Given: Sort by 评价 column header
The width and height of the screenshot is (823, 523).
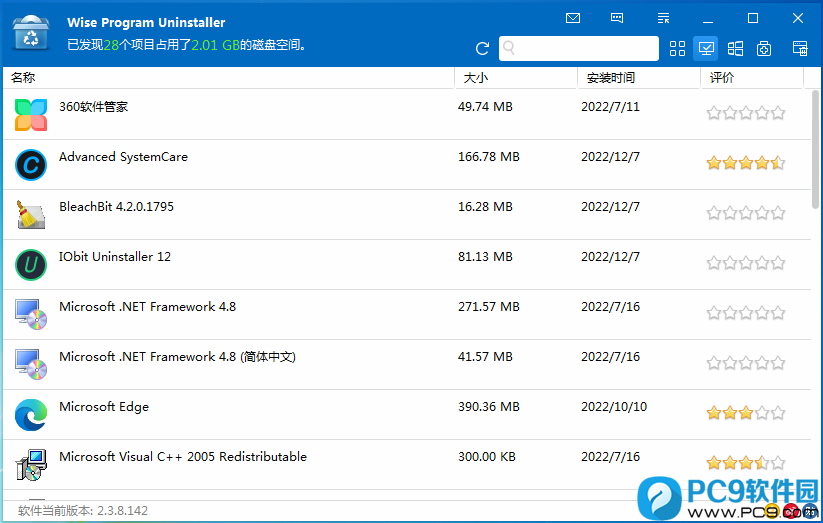Looking at the screenshot, I should pyautogui.click(x=722, y=78).
